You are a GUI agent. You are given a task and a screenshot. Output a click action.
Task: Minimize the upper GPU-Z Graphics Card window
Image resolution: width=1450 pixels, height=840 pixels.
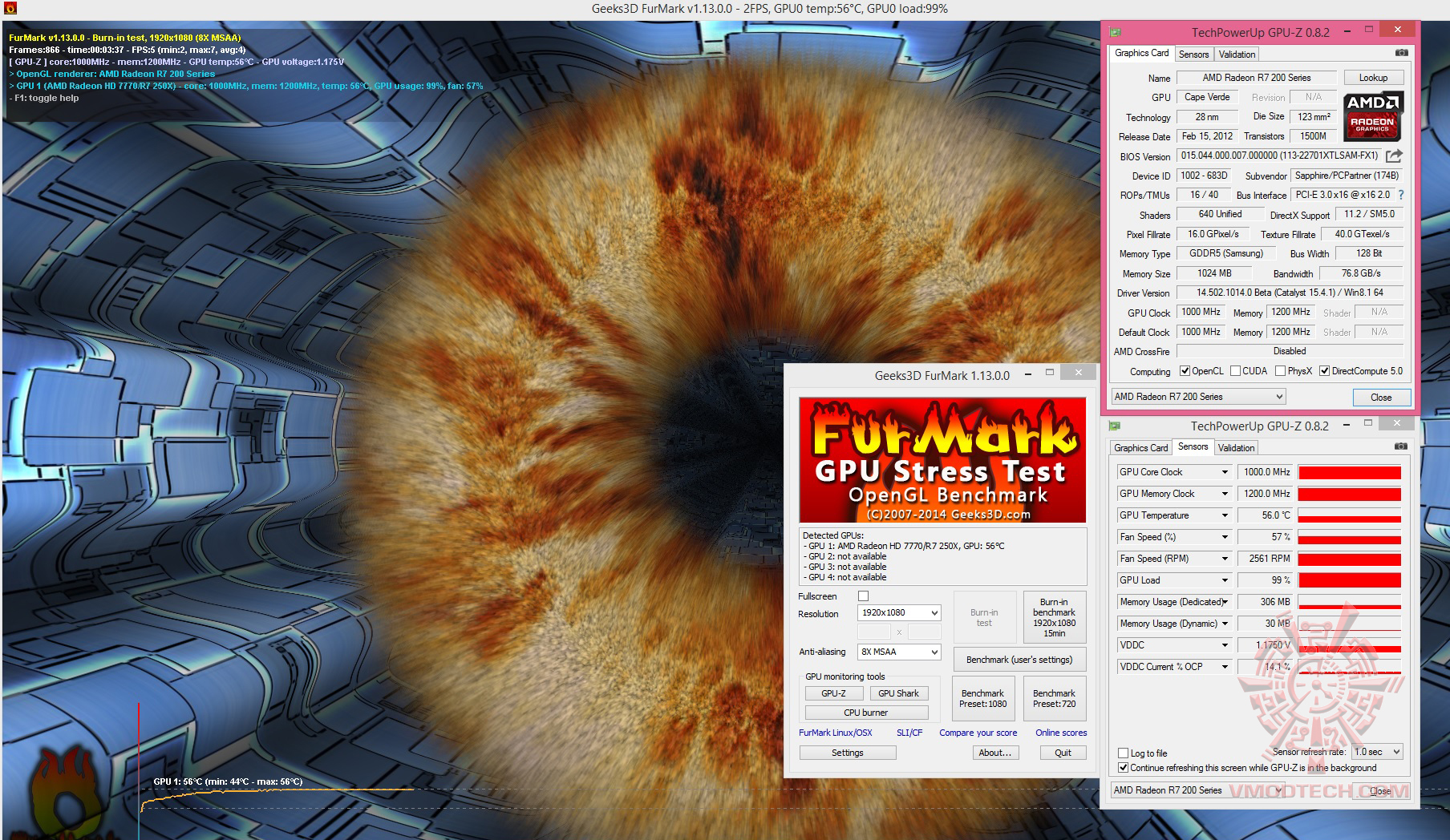(1348, 31)
